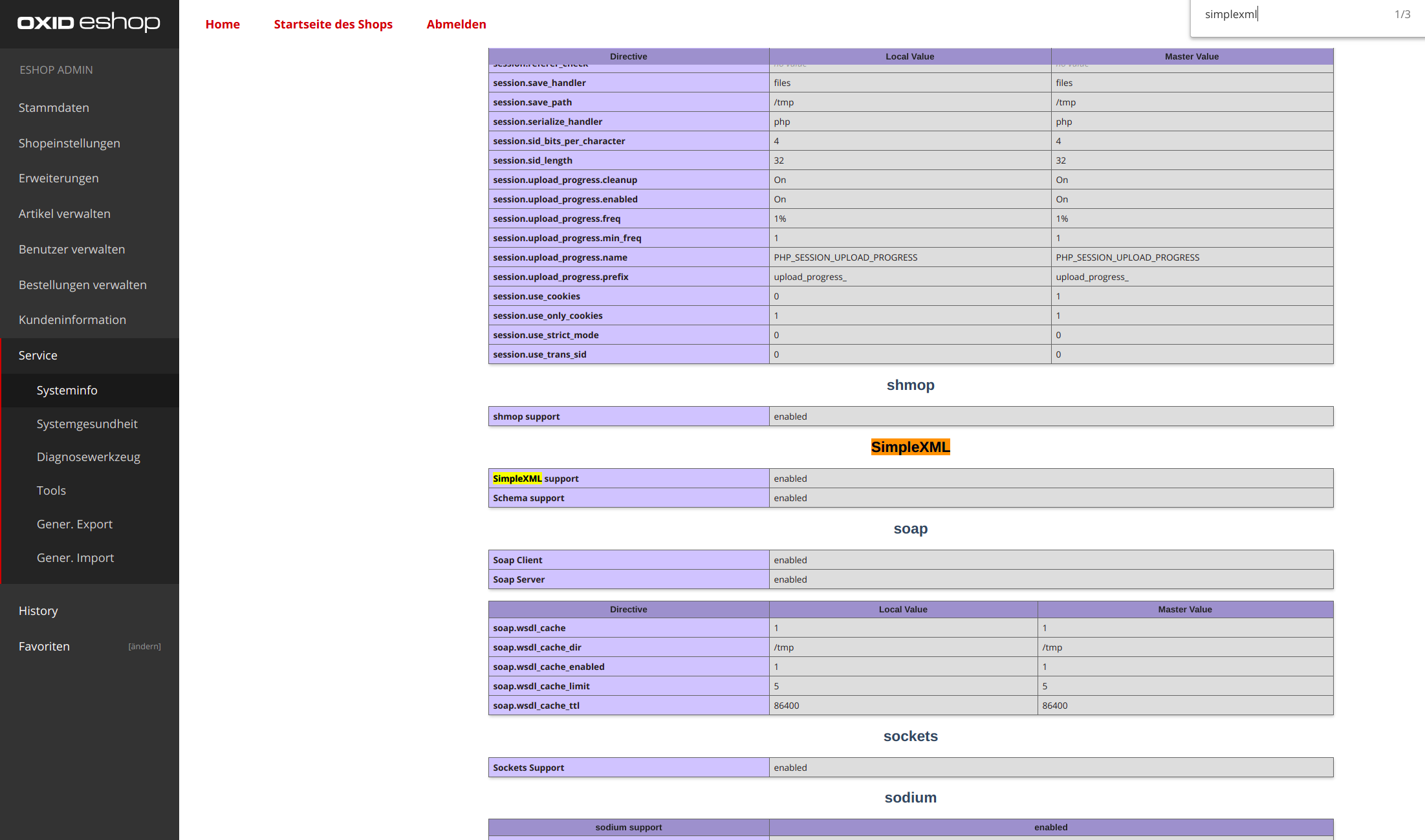This screenshot has height=840, width=1425.
Task: Click the shmop section heading
Action: (x=911, y=385)
